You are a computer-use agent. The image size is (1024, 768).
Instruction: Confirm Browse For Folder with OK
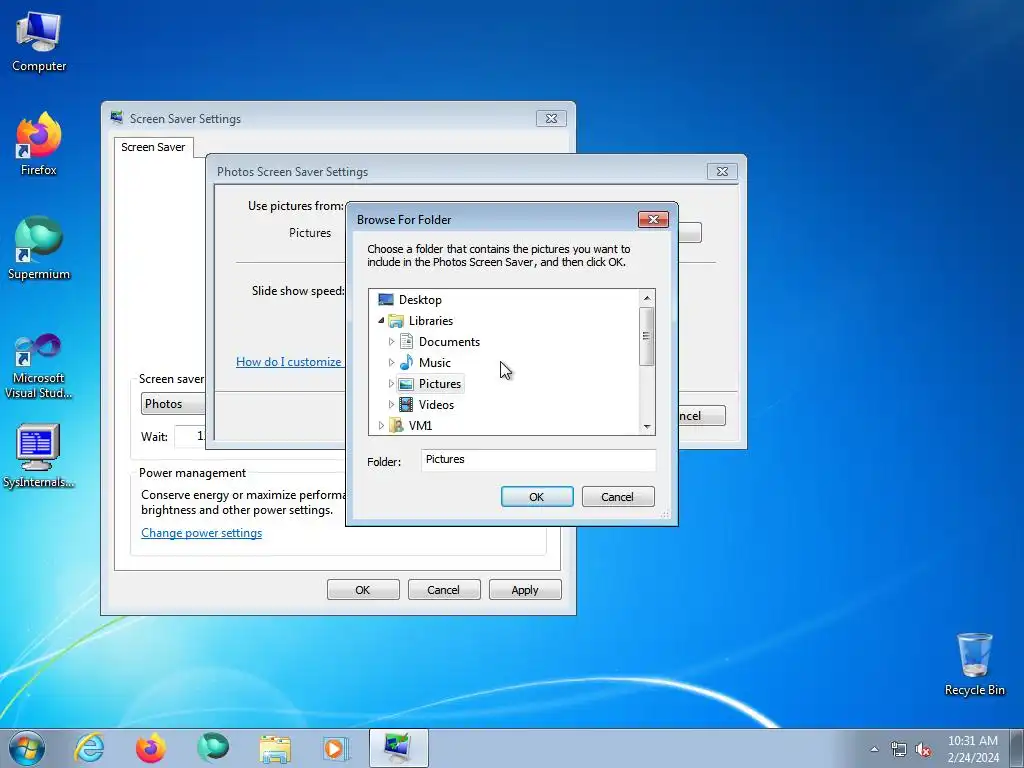pos(537,496)
